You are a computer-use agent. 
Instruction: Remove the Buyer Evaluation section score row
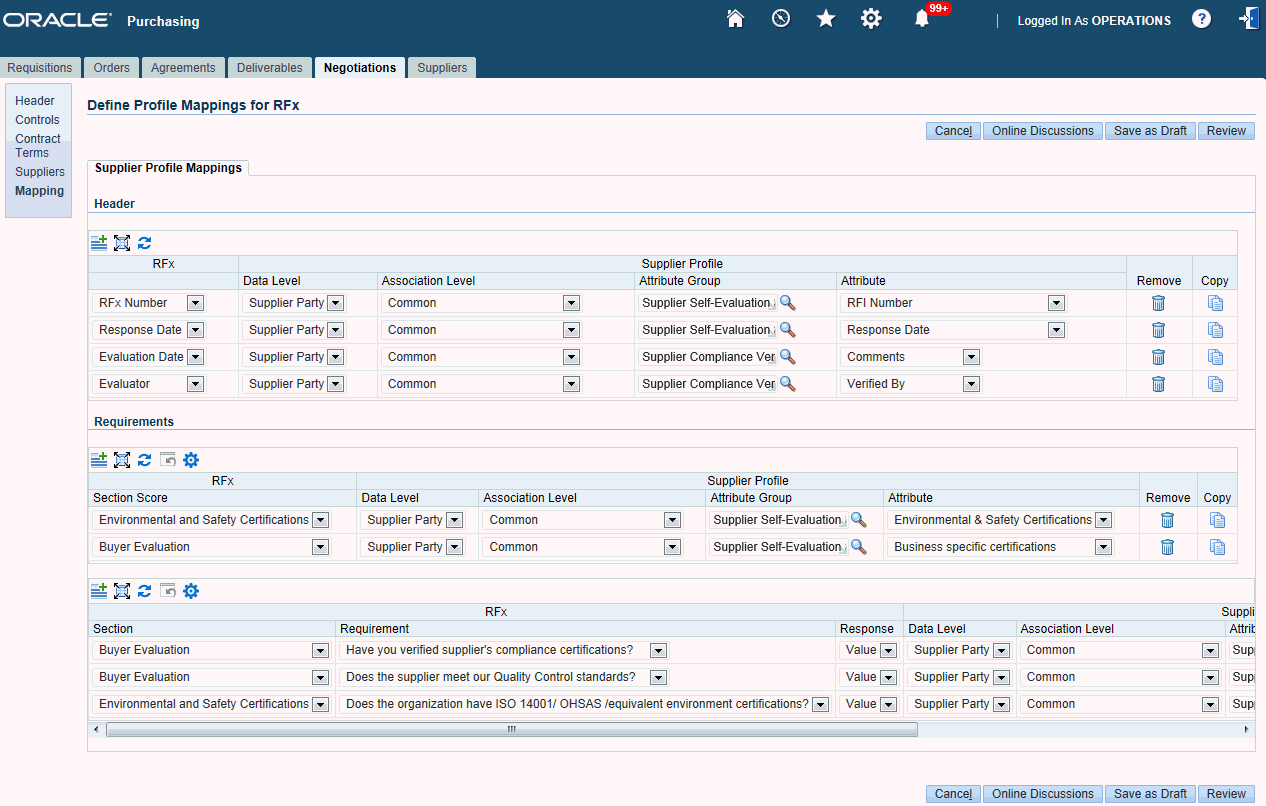click(1167, 547)
